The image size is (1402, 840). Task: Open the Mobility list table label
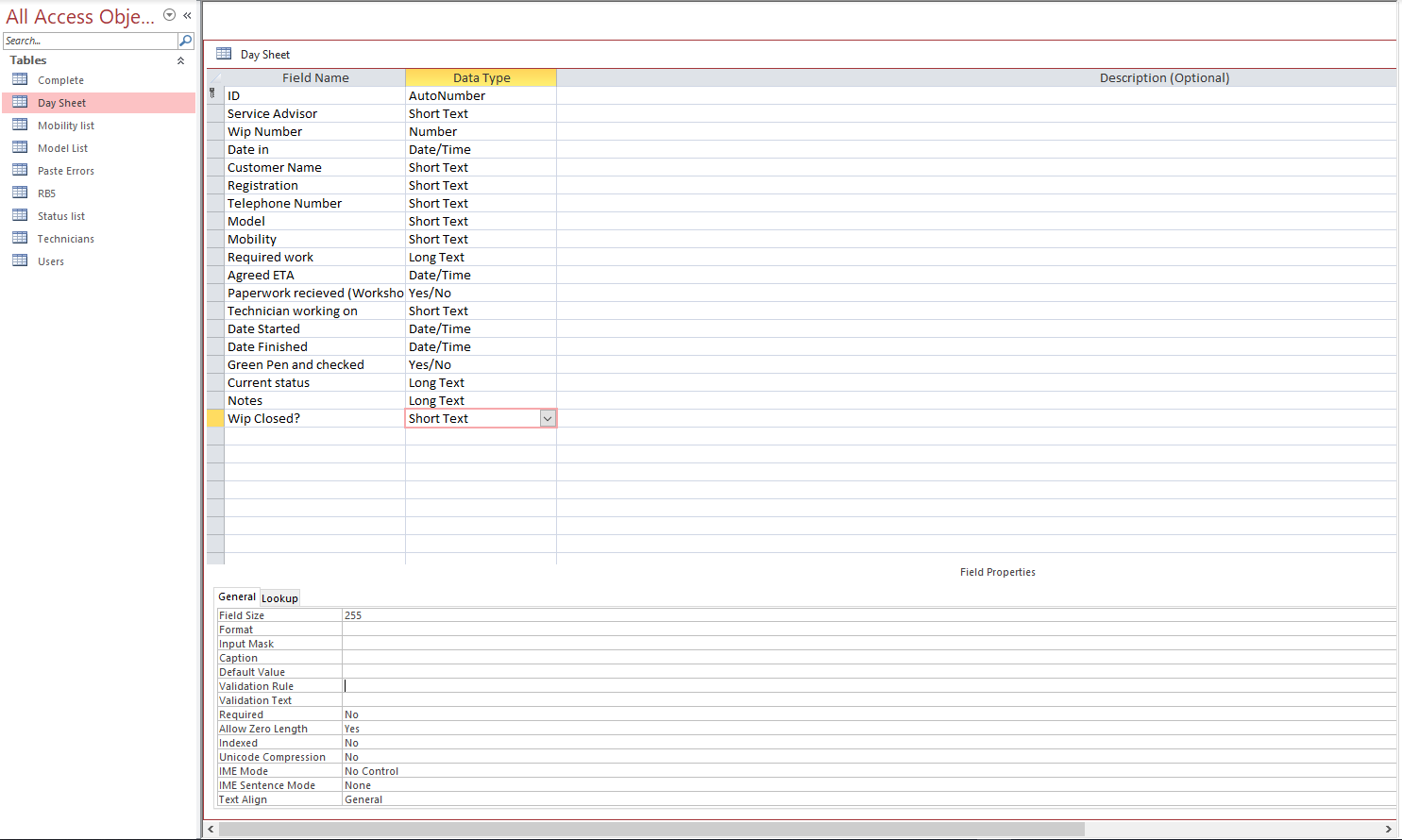[66, 126]
